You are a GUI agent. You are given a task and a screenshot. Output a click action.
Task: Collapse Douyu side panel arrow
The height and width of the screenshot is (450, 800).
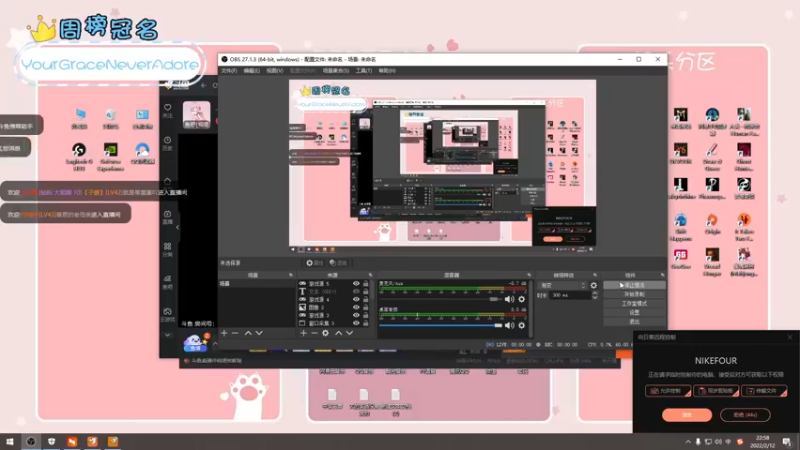coord(178,227)
